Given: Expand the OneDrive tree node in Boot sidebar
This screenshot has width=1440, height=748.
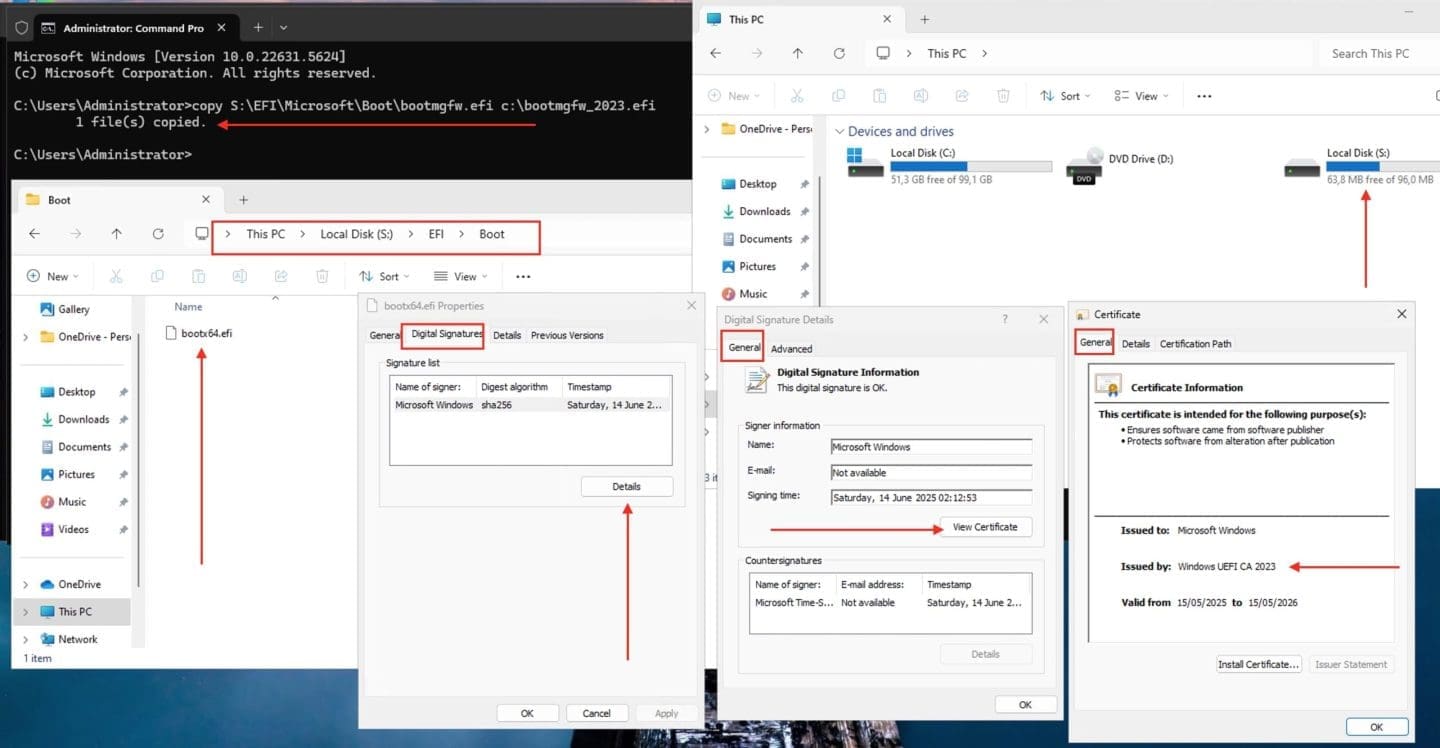Looking at the screenshot, I should coord(26,584).
